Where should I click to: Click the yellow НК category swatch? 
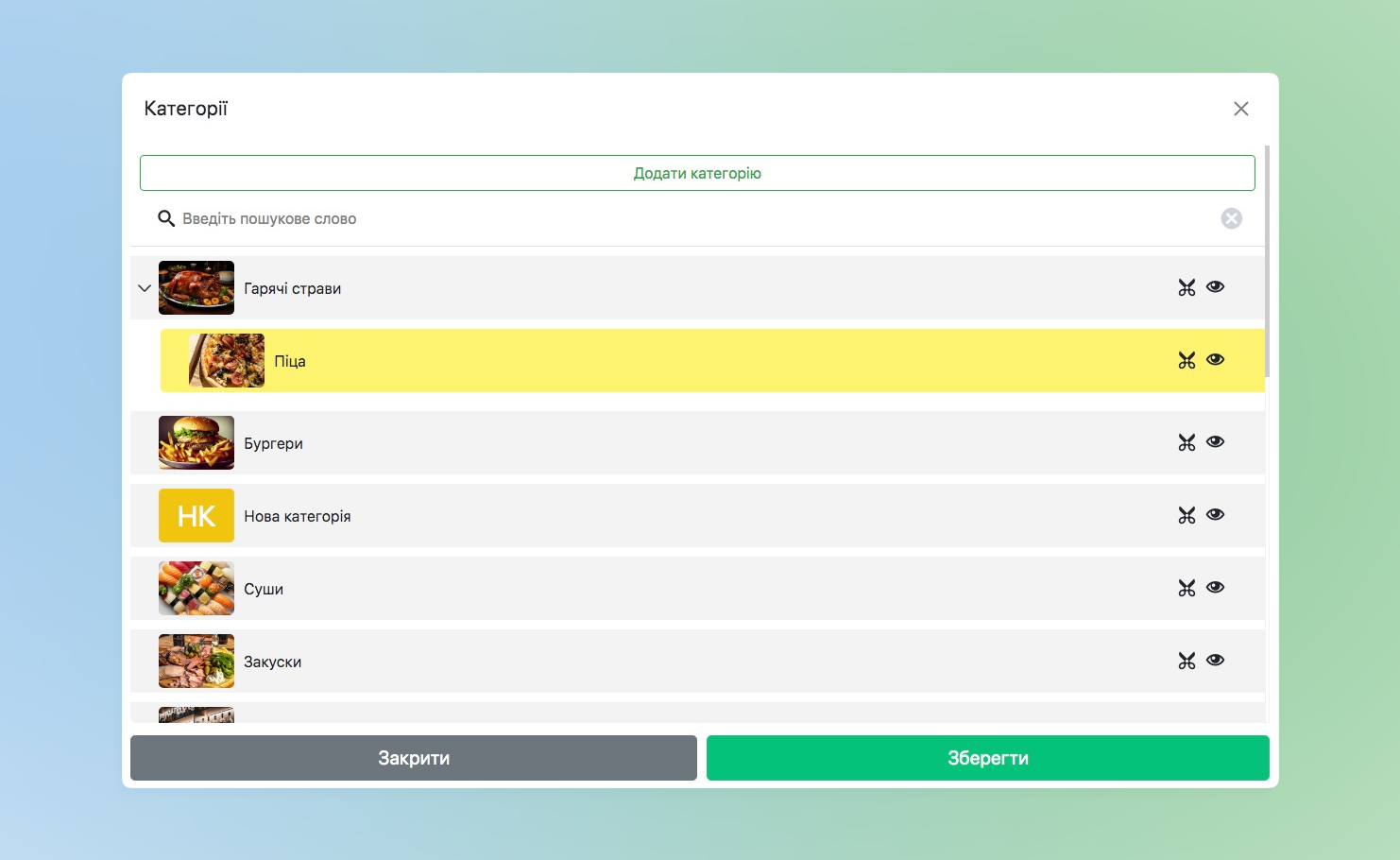tap(196, 515)
